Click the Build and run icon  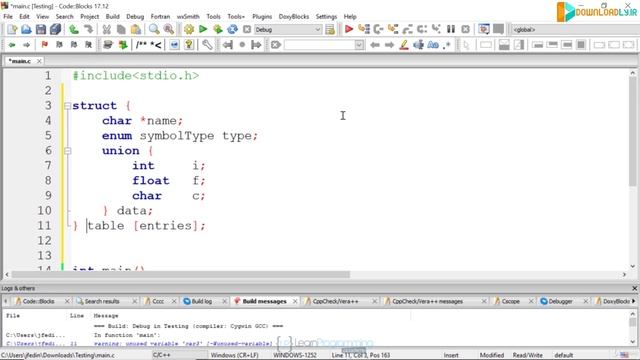218,29
